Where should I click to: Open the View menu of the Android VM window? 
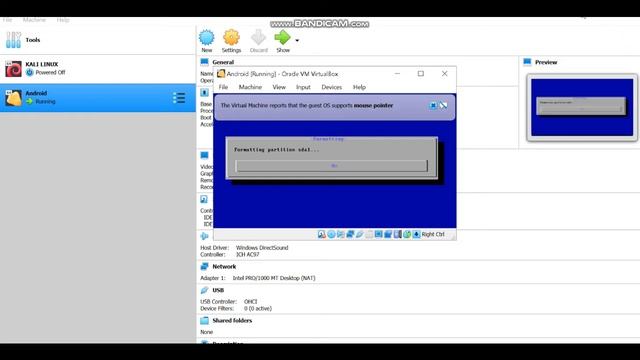click(279, 87)
